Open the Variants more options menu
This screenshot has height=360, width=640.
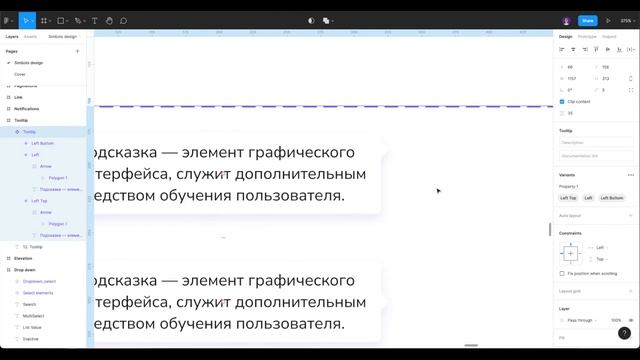coord(631,175)
